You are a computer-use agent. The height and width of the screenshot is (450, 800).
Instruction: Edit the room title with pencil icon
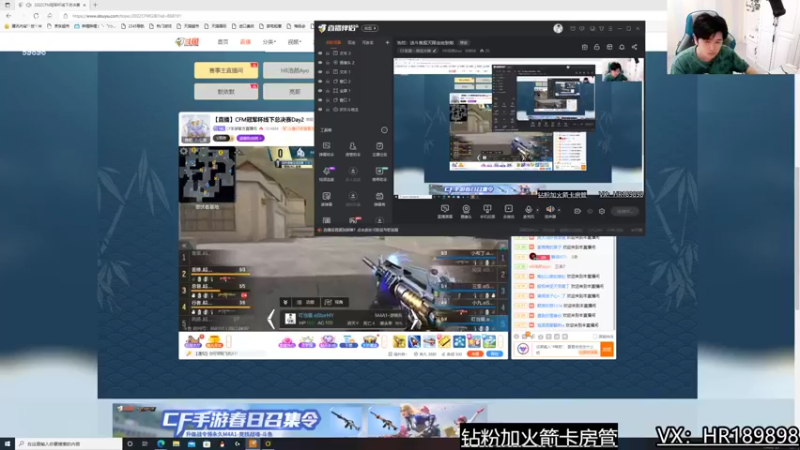point(435,51)
